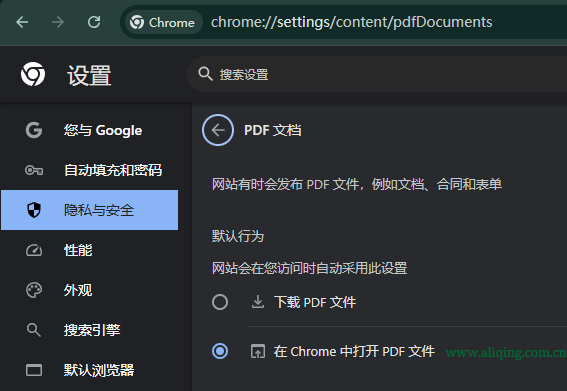Click the magnifier icon in settings search

205,74
